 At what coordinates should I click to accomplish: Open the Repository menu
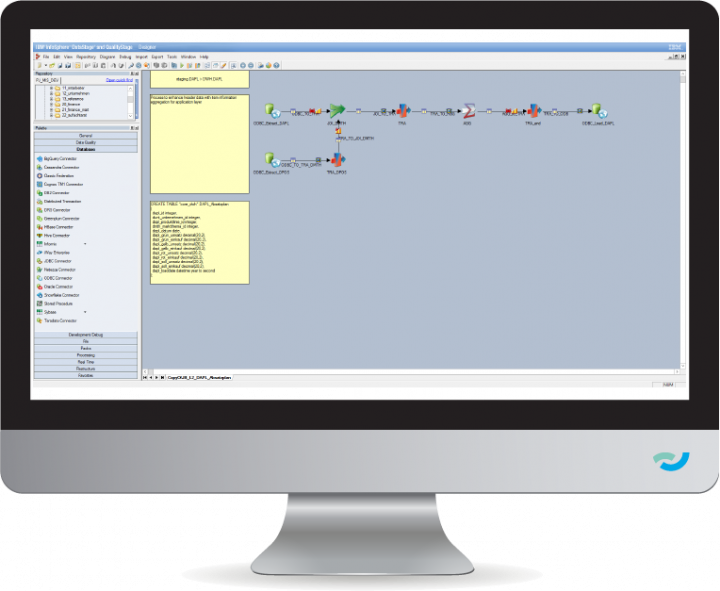click(86, 57)
